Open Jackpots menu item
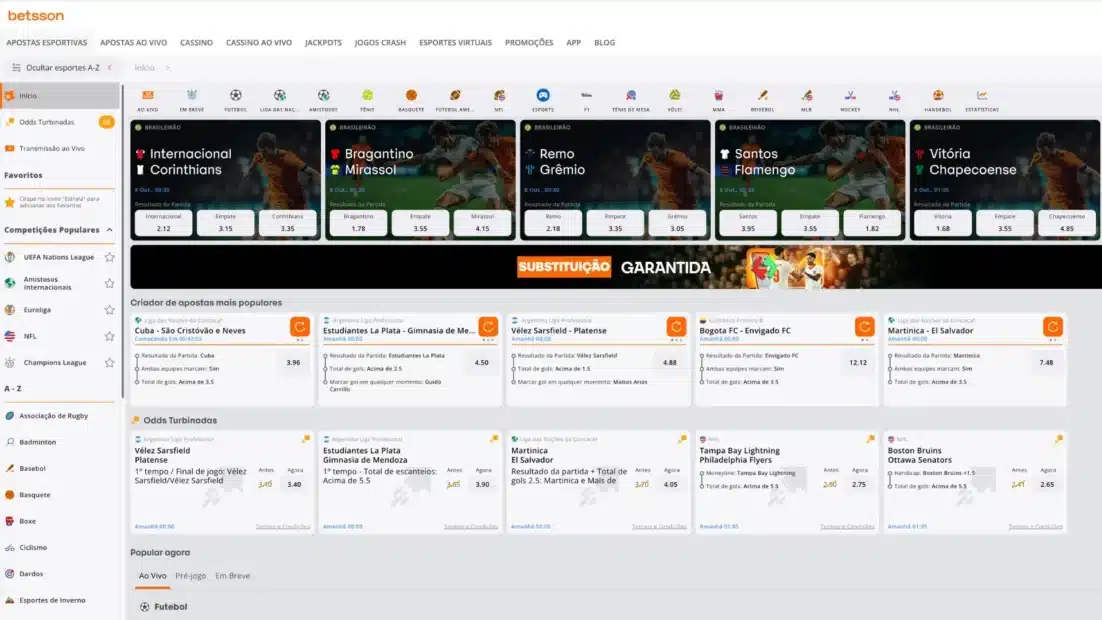1102x620 pixels. 323,43
